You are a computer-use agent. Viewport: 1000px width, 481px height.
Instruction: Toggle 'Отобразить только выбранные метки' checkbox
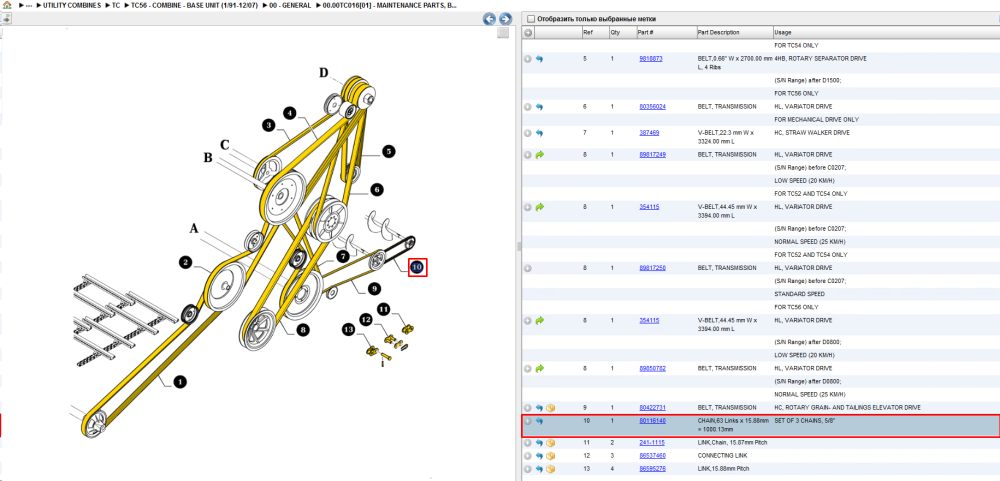pos(531,19)
